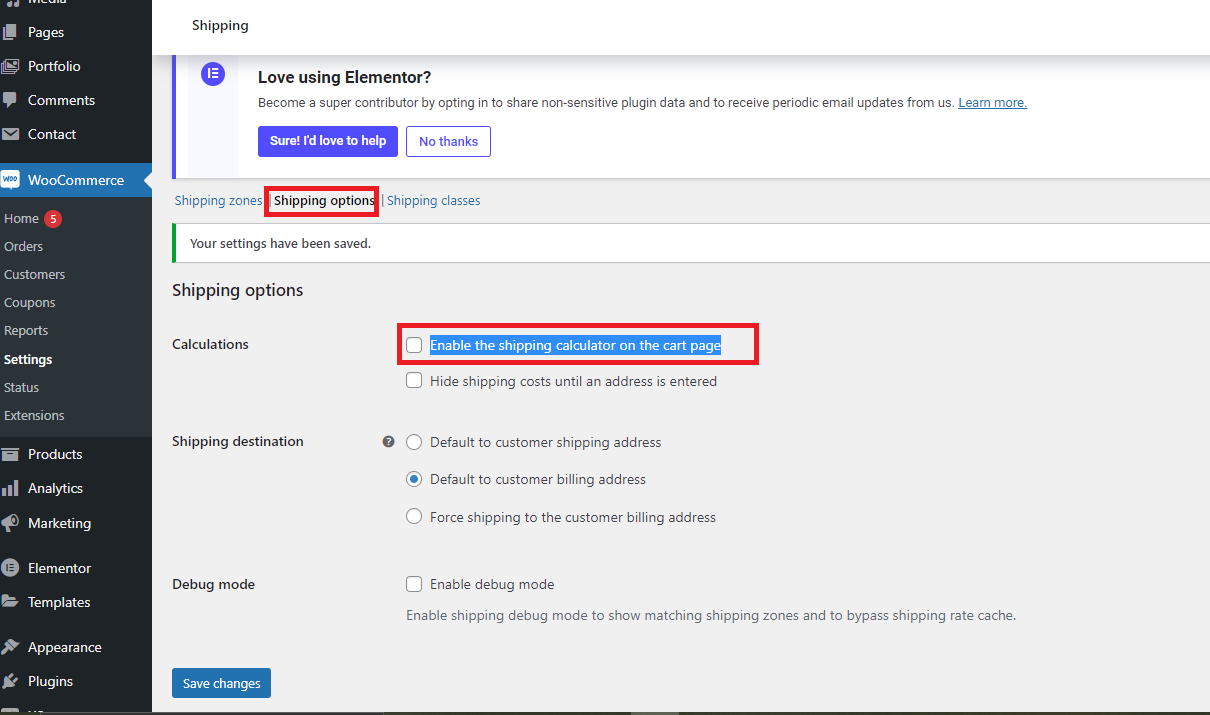
Task: Click the Home notification badge showing 5
Action: coord(53,218)
